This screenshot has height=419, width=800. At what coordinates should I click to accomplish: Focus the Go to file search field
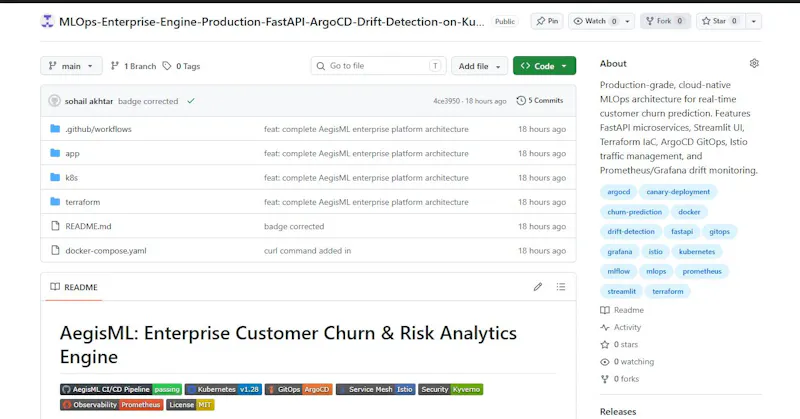click(x=378, y=66)
